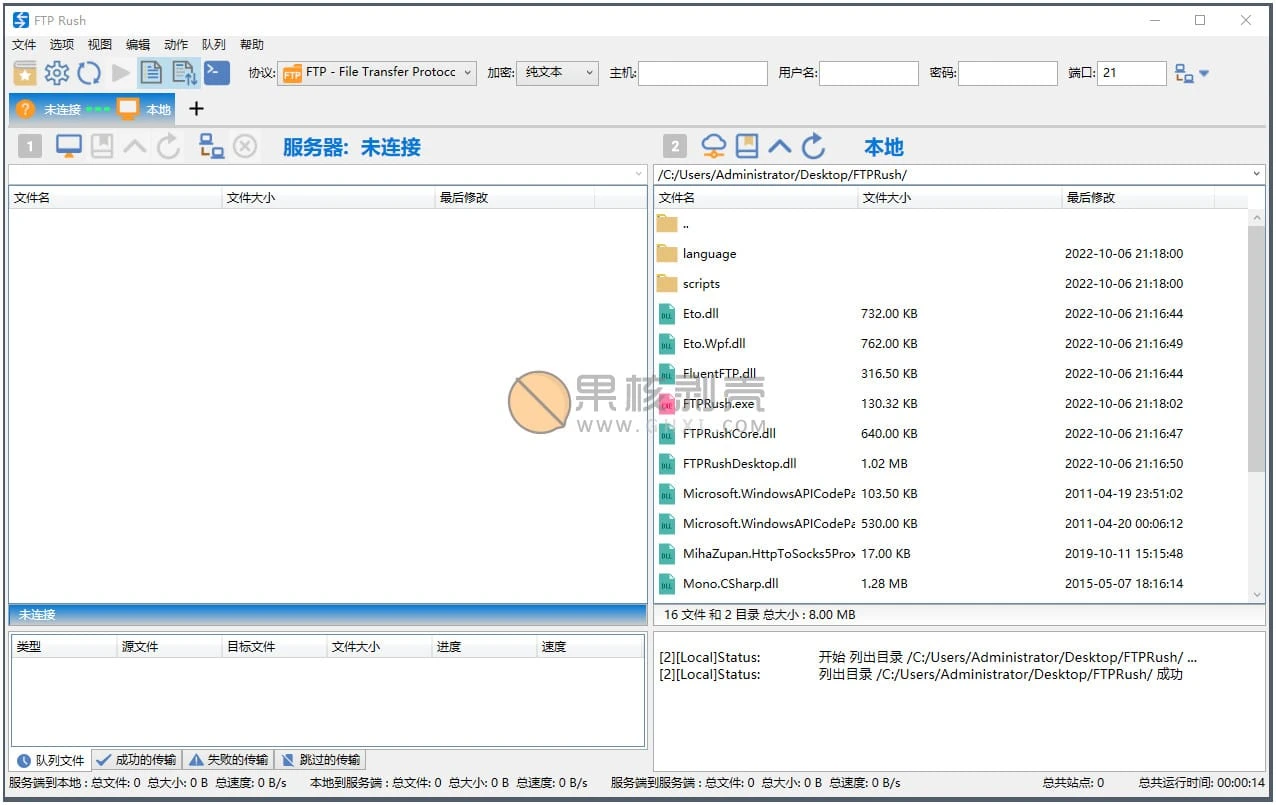The image size is (1276, 805).
Task: Expand the encryption dropdown 纯文本
Action: point(557,73)
